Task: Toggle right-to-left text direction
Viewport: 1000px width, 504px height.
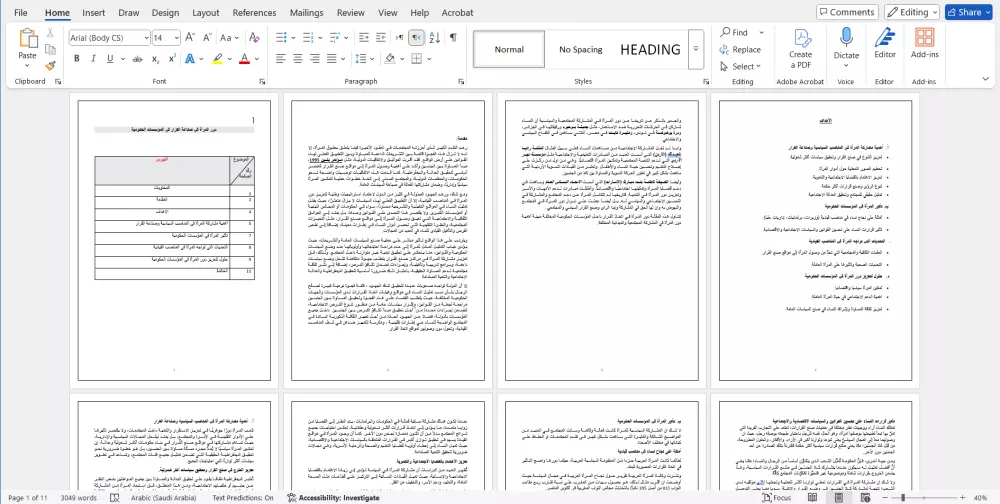Action: pos(416,38)
